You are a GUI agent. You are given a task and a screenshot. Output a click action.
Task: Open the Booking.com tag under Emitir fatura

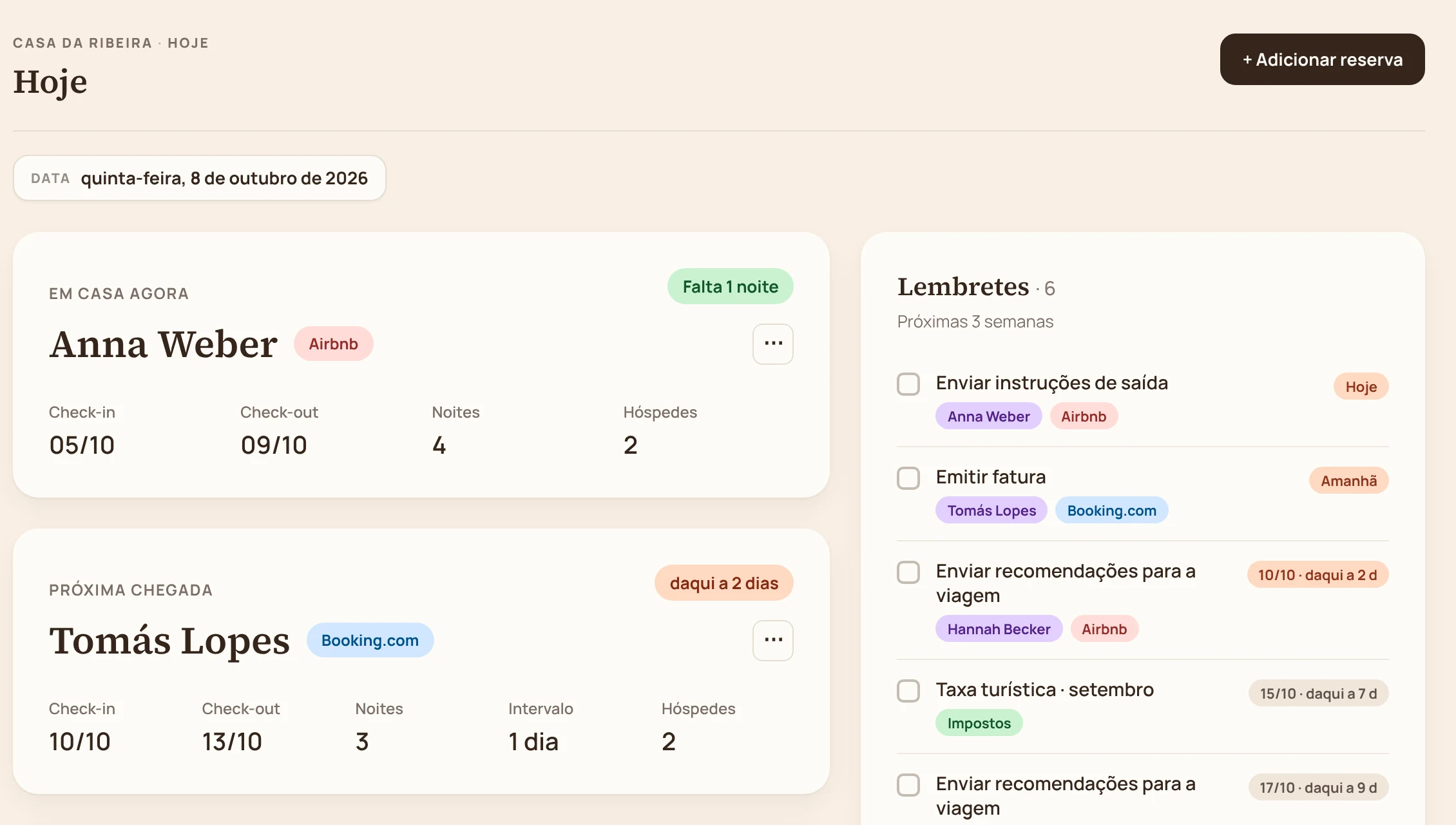coord(1111,510)
